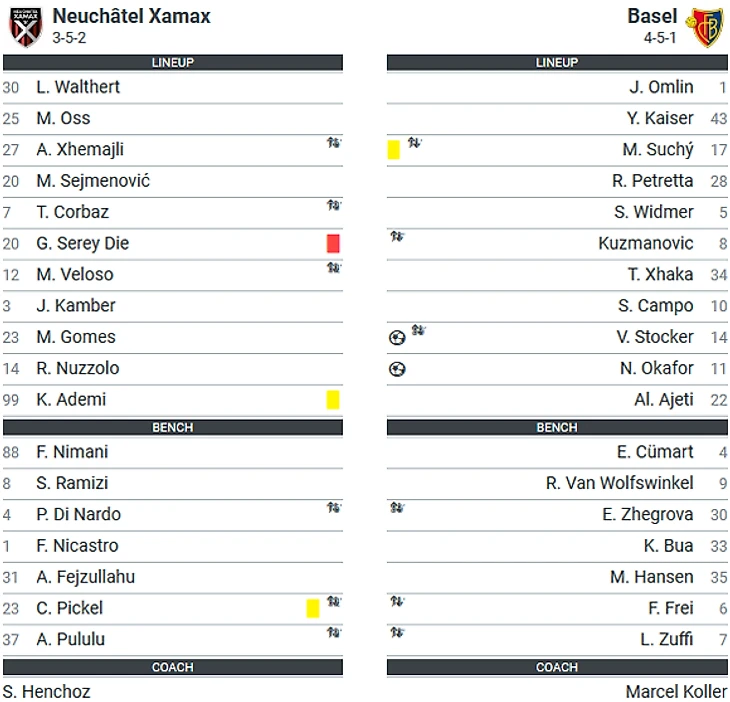The height and width of the screenshot is (702, 730).
Task: Click the red card next to G. Serey Die
Action: [x=333, y=243]
